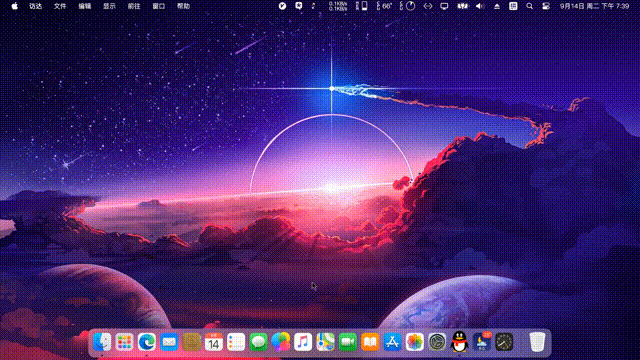Open the brown Contacts icon in Dock
This screenshot has height=360, width=640.
pyautogui.click(x=191, y=342)
